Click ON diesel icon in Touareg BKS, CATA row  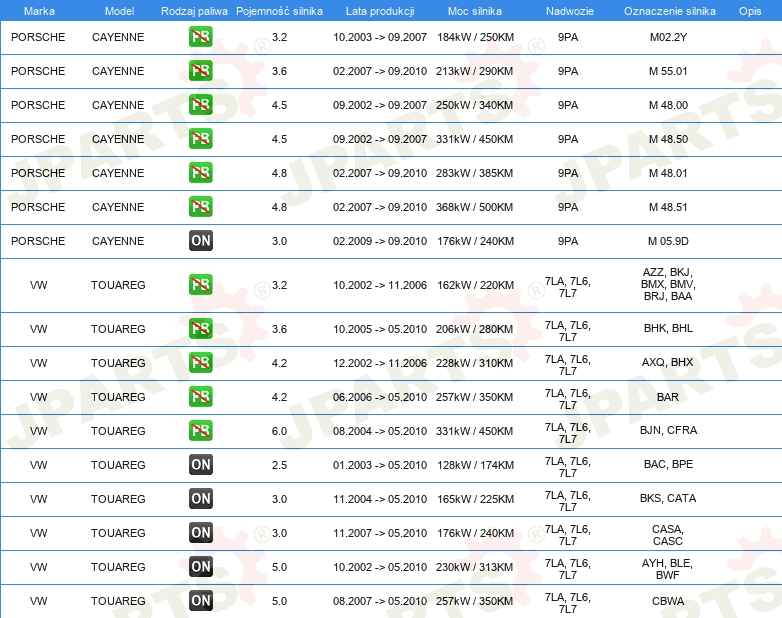click(x=200, y=498)
